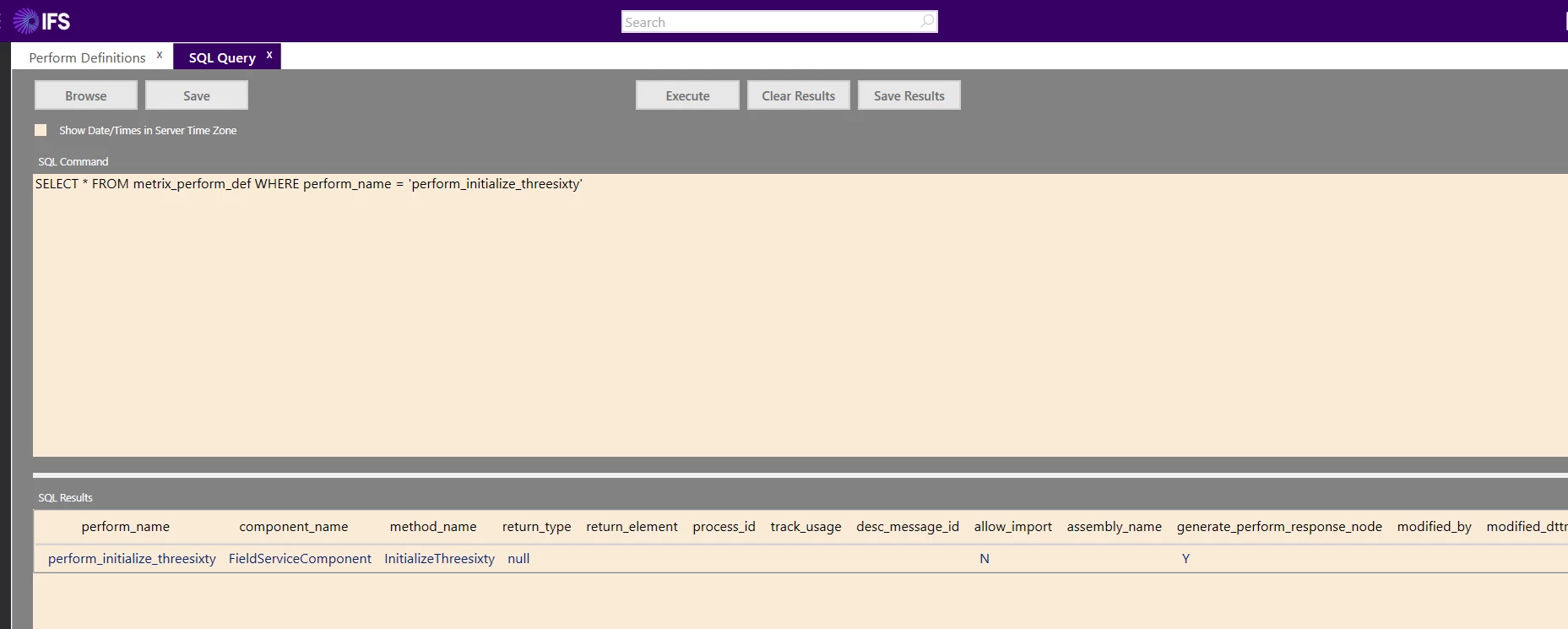Close the SQL Query tab
1568x629 pixels.
[x=269, y=55]
